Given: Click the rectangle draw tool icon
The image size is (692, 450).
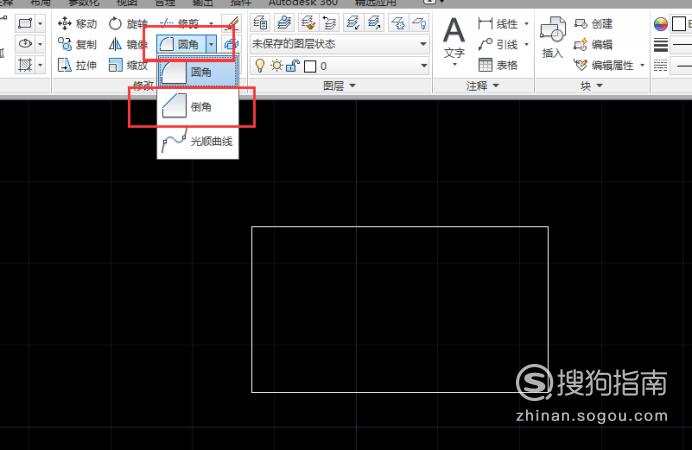Looking at the screenshot, I should (x=25, y=23).
